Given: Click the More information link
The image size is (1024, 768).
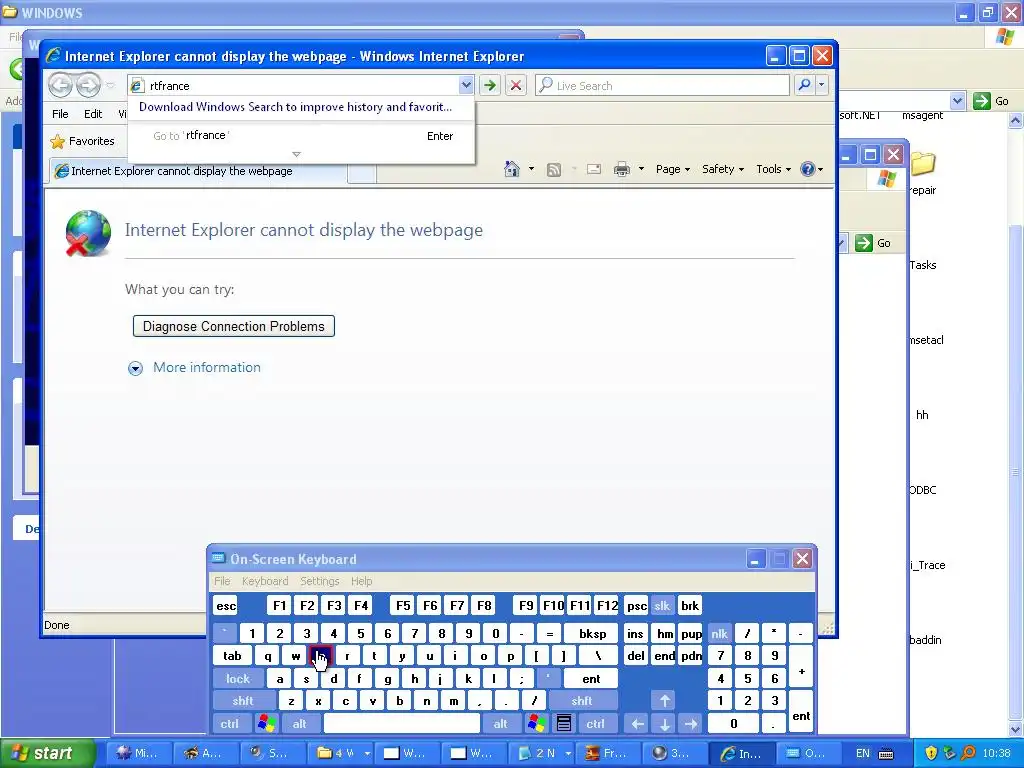Looking at the screenshot, I should point(207,368).
